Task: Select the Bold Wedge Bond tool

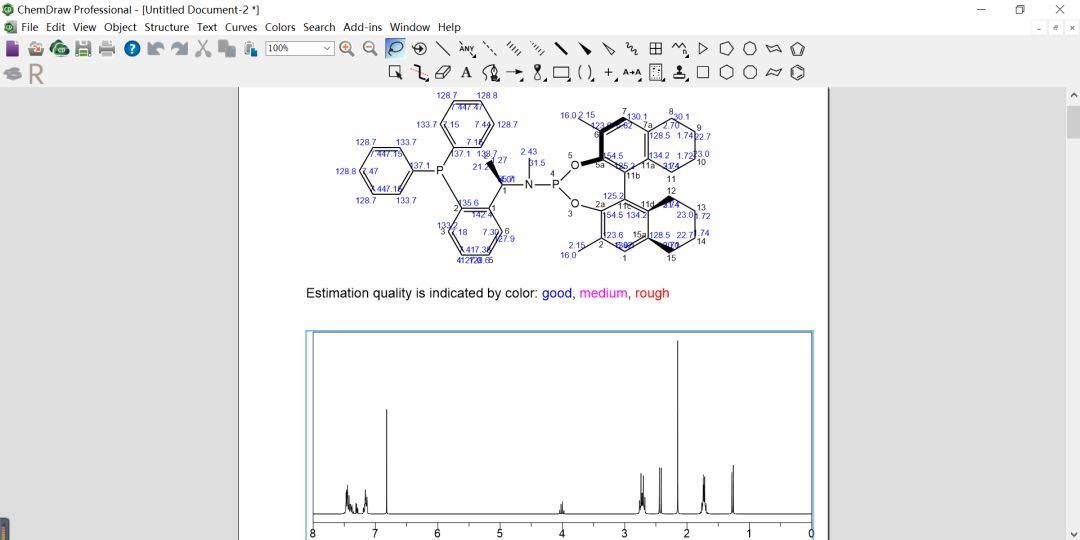Action: point(585,49)
